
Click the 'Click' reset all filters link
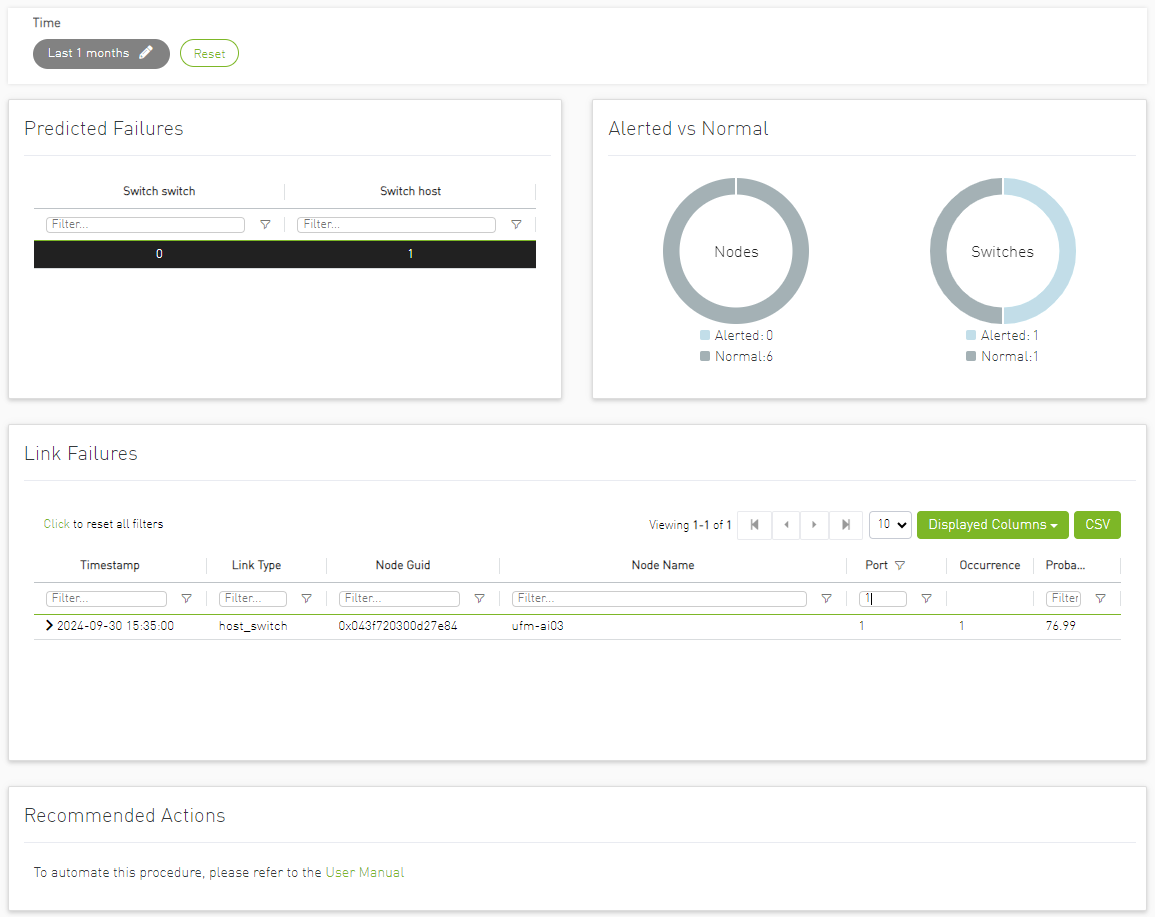pos(56,524)
